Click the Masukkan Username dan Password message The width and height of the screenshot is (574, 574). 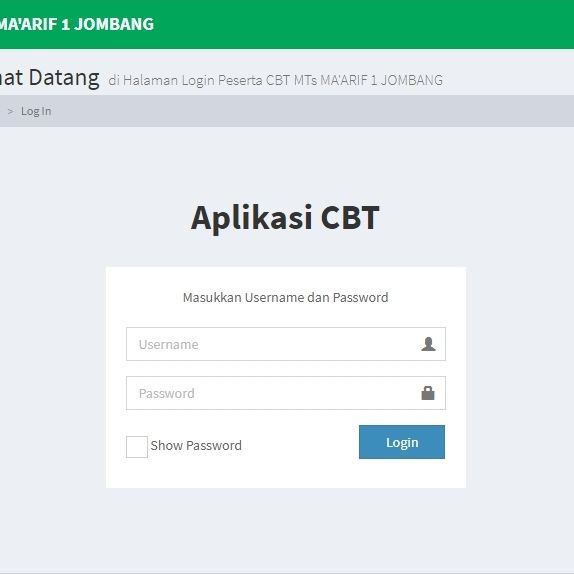[x=286, y=297]
